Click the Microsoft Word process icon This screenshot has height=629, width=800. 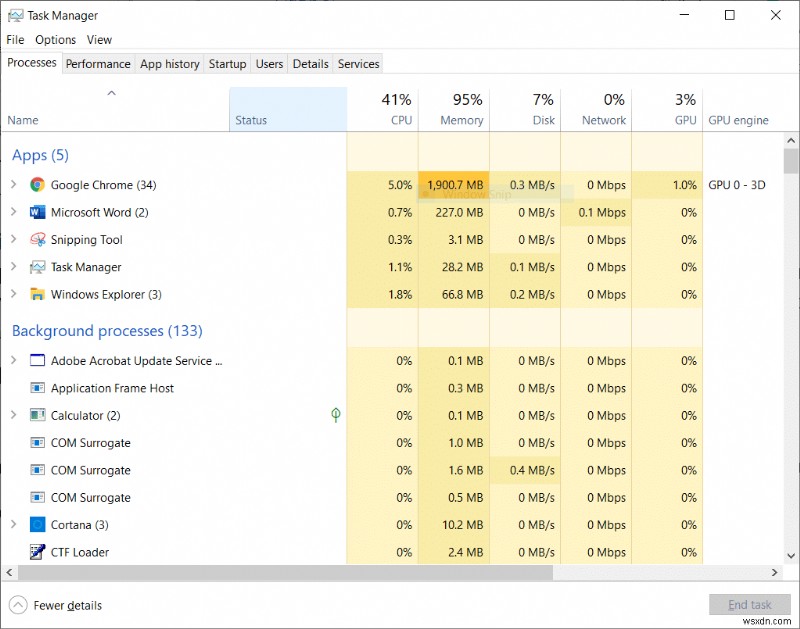38,212
